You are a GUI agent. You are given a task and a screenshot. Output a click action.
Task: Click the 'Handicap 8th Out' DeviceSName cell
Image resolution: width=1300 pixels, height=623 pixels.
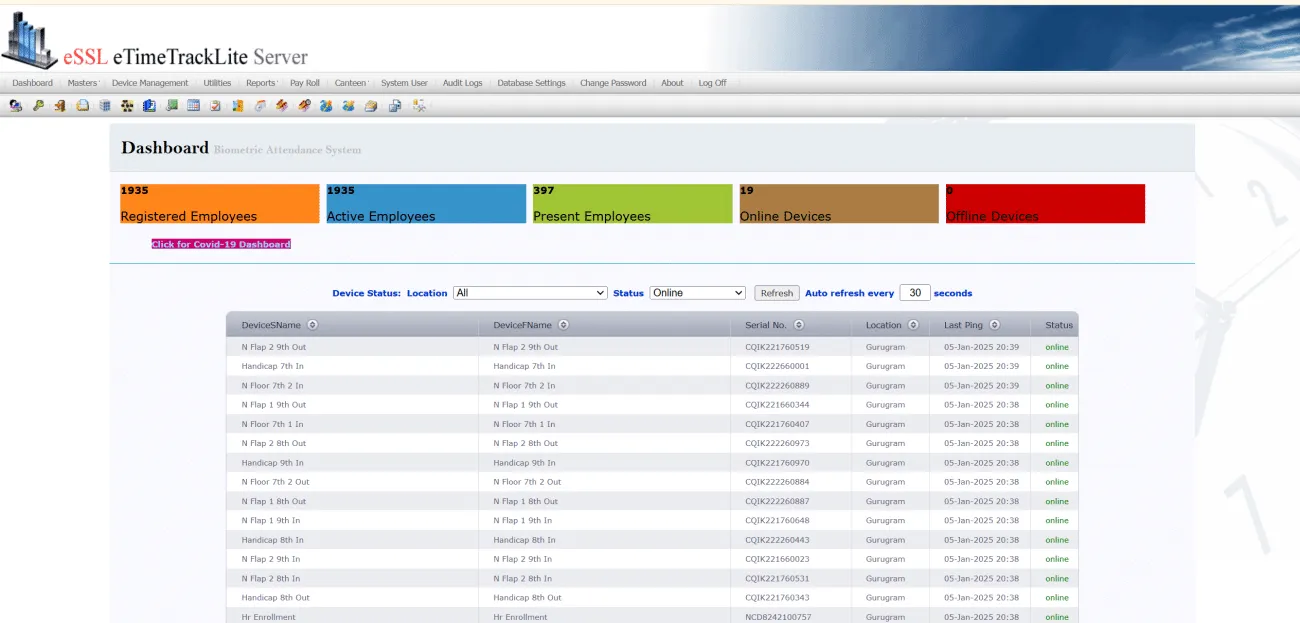275,598
